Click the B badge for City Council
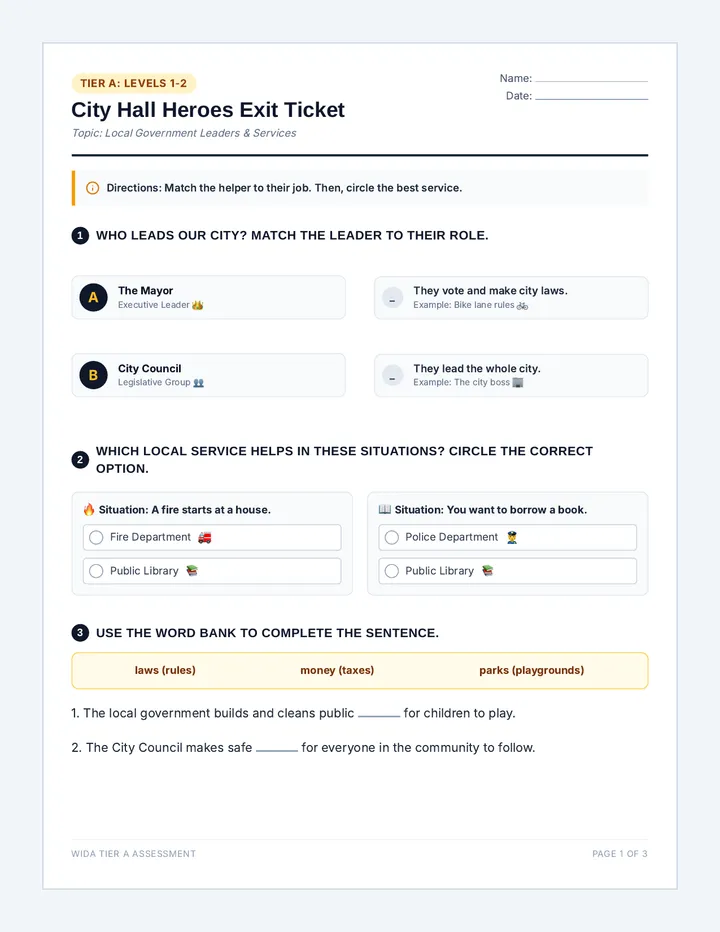720x932 pixels. pyautogui.click(x=93, y=375)
